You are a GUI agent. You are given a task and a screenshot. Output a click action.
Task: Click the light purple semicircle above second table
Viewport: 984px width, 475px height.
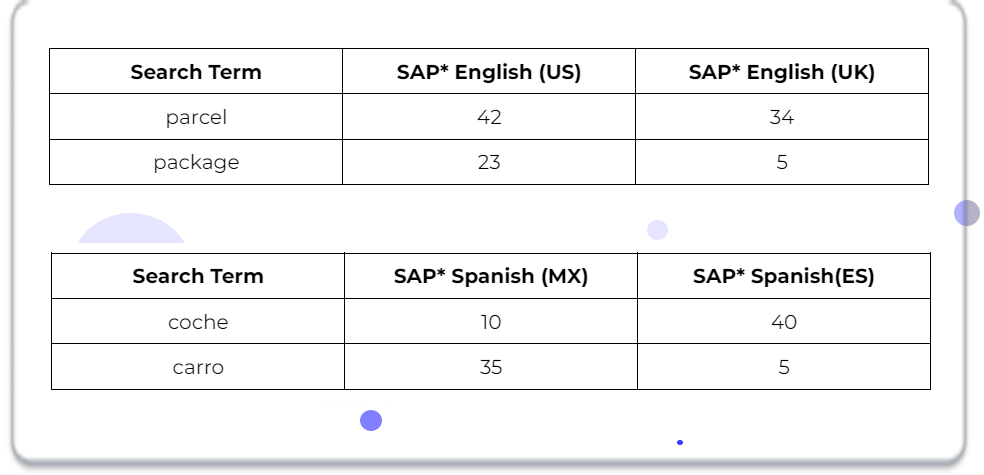click(131, 229)
